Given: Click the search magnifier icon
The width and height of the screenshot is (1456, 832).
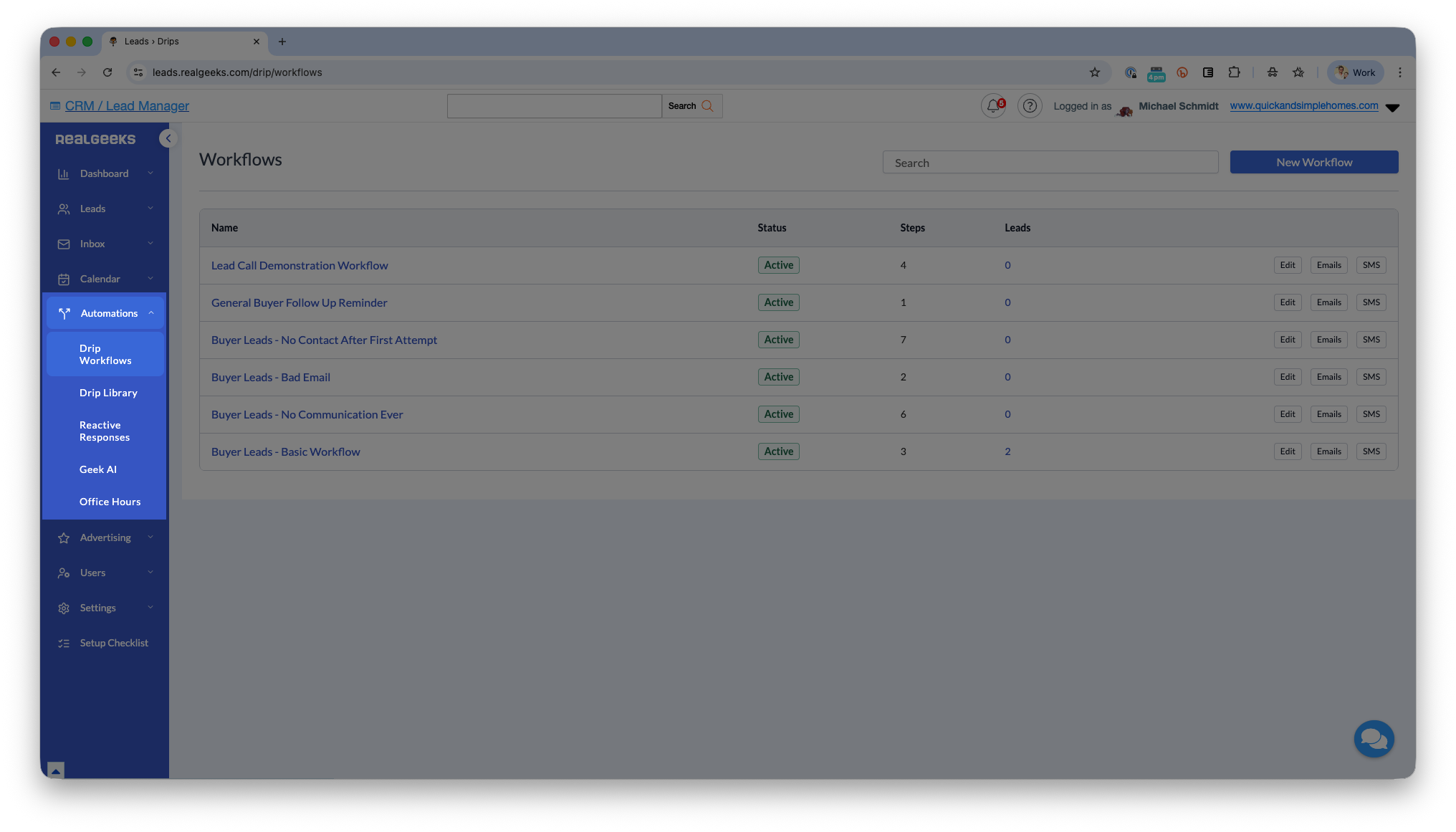Looking at the screenshot, I should coord(707,106).
